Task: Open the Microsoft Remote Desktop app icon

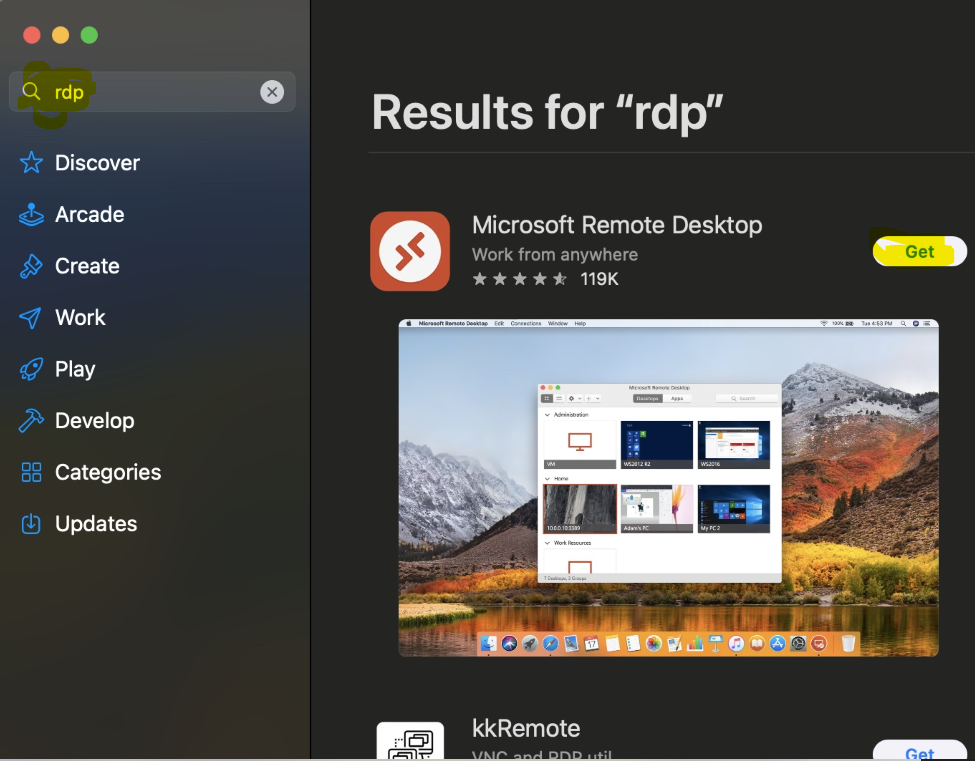Action: point(410,251)
